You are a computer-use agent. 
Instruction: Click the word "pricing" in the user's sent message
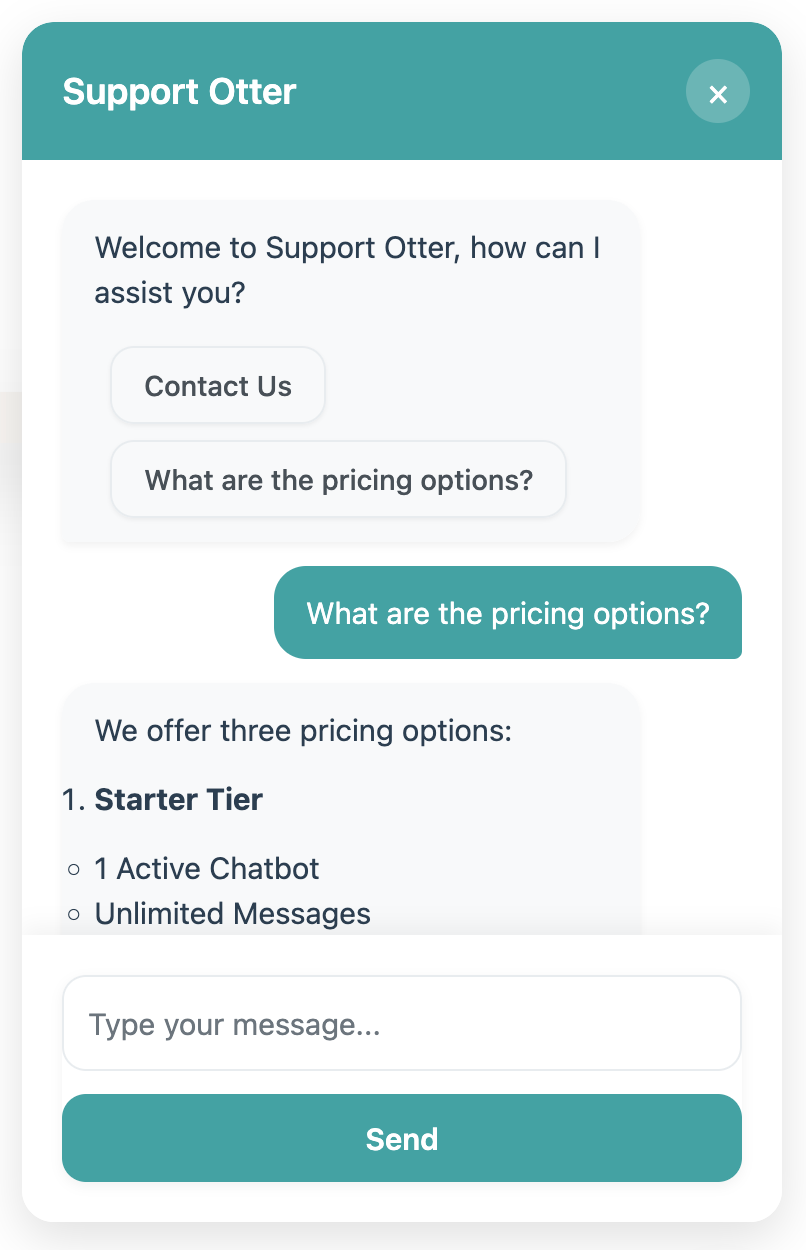539,613
